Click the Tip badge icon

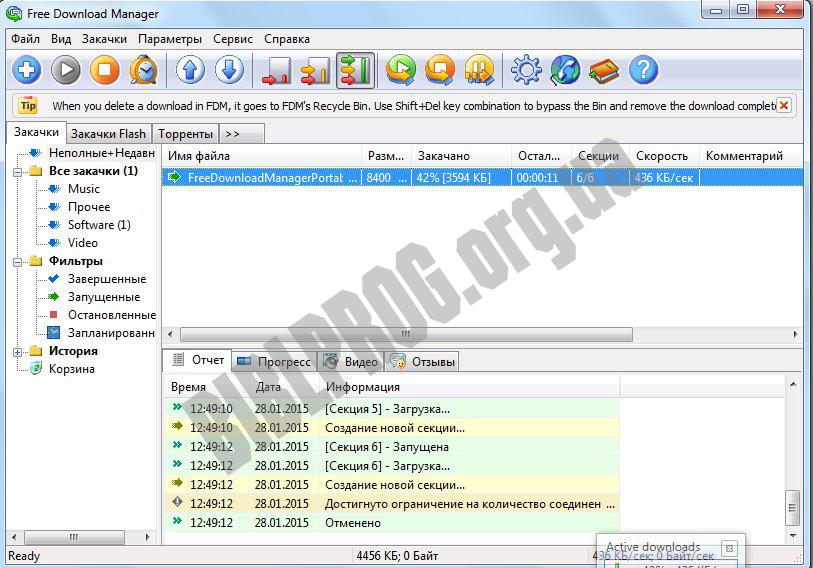[28, 105]
